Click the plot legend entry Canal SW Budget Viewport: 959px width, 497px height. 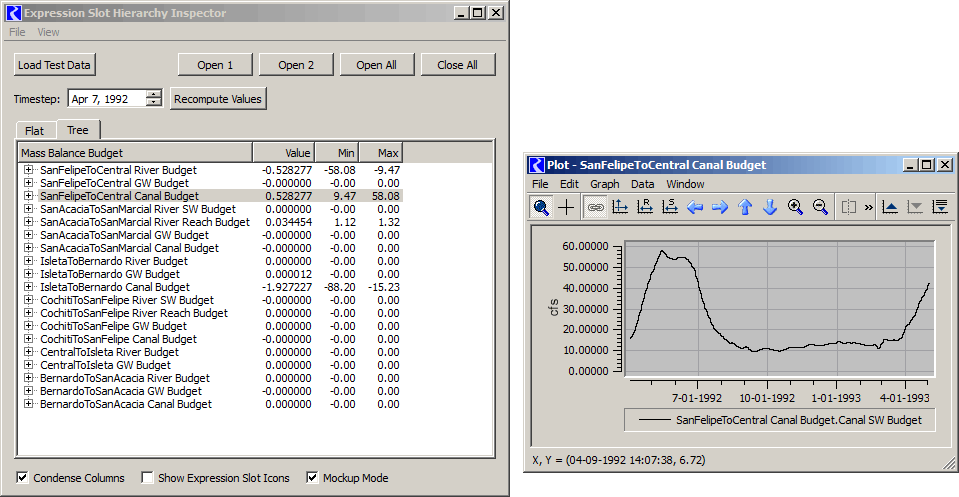tap(780, 420)
